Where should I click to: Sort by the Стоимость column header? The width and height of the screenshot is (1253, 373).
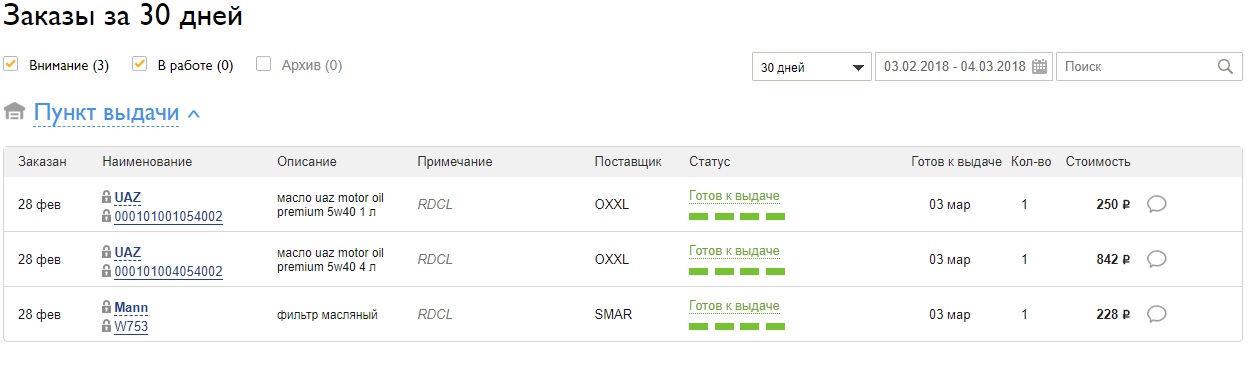pos(1098,162)
